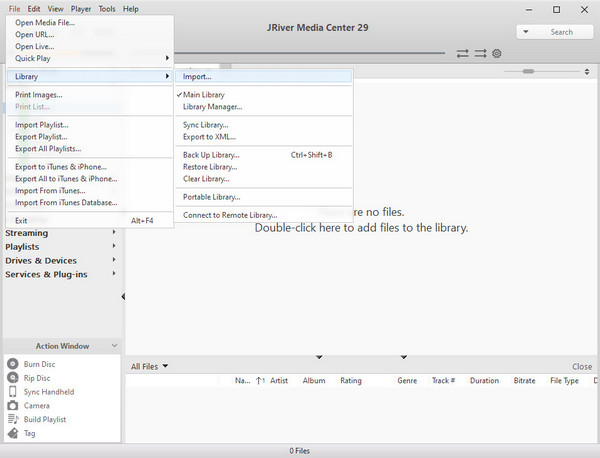Screen dimensions: 600x458
Task: Sort by the File Type column header
Action: click(564, 380)
